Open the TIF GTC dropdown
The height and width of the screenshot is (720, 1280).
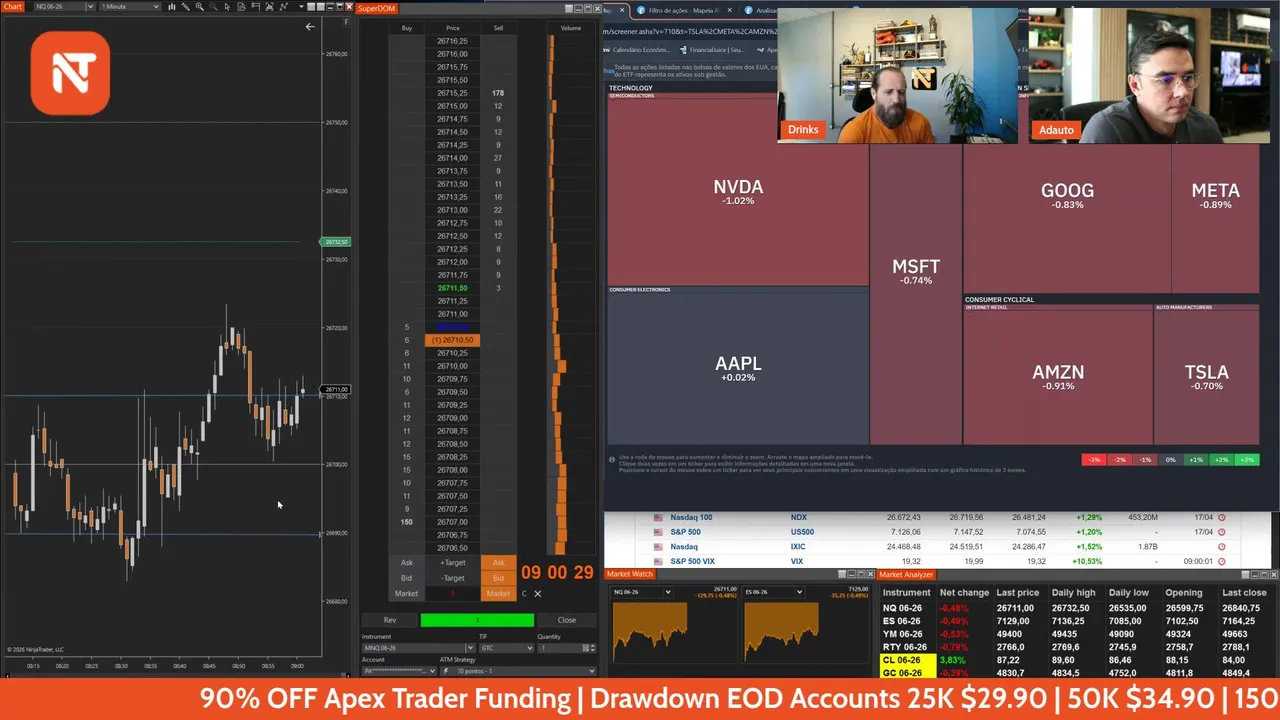(x=530, y=648)
